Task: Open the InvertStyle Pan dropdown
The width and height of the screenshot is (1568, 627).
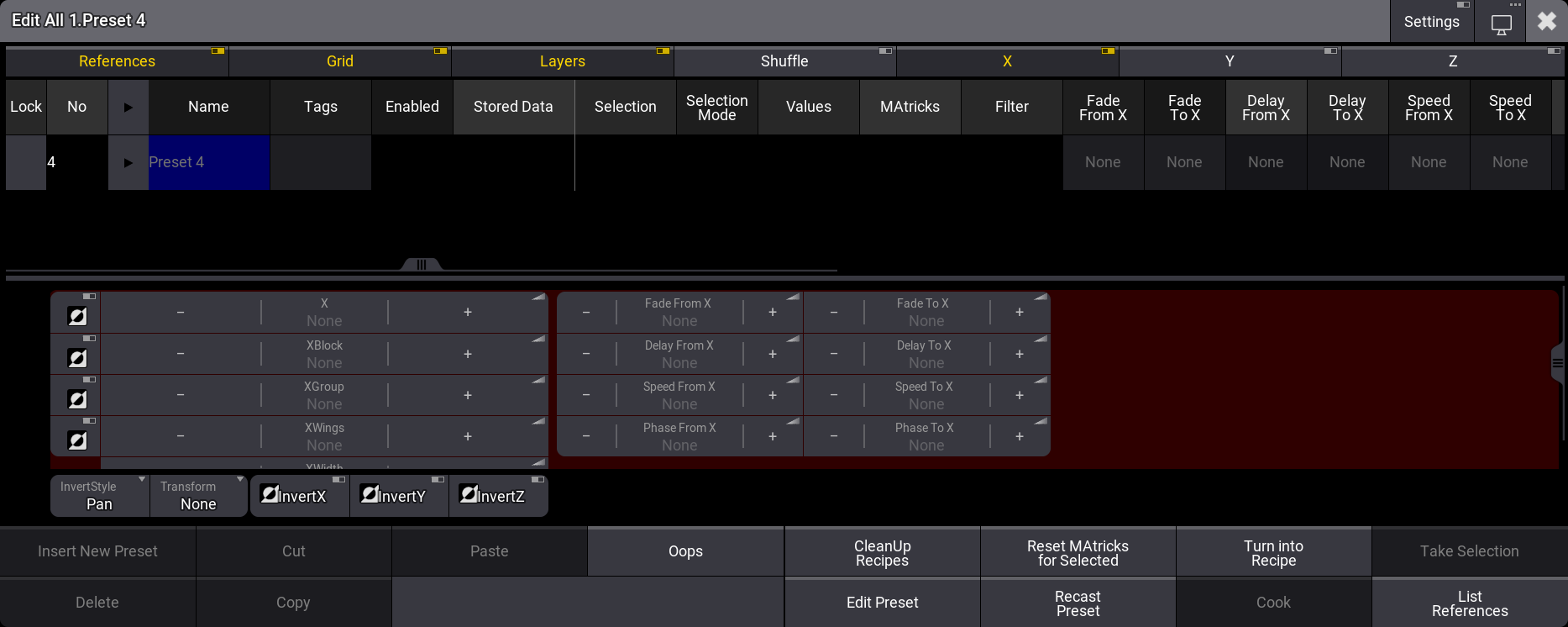Action: (99, 496)
